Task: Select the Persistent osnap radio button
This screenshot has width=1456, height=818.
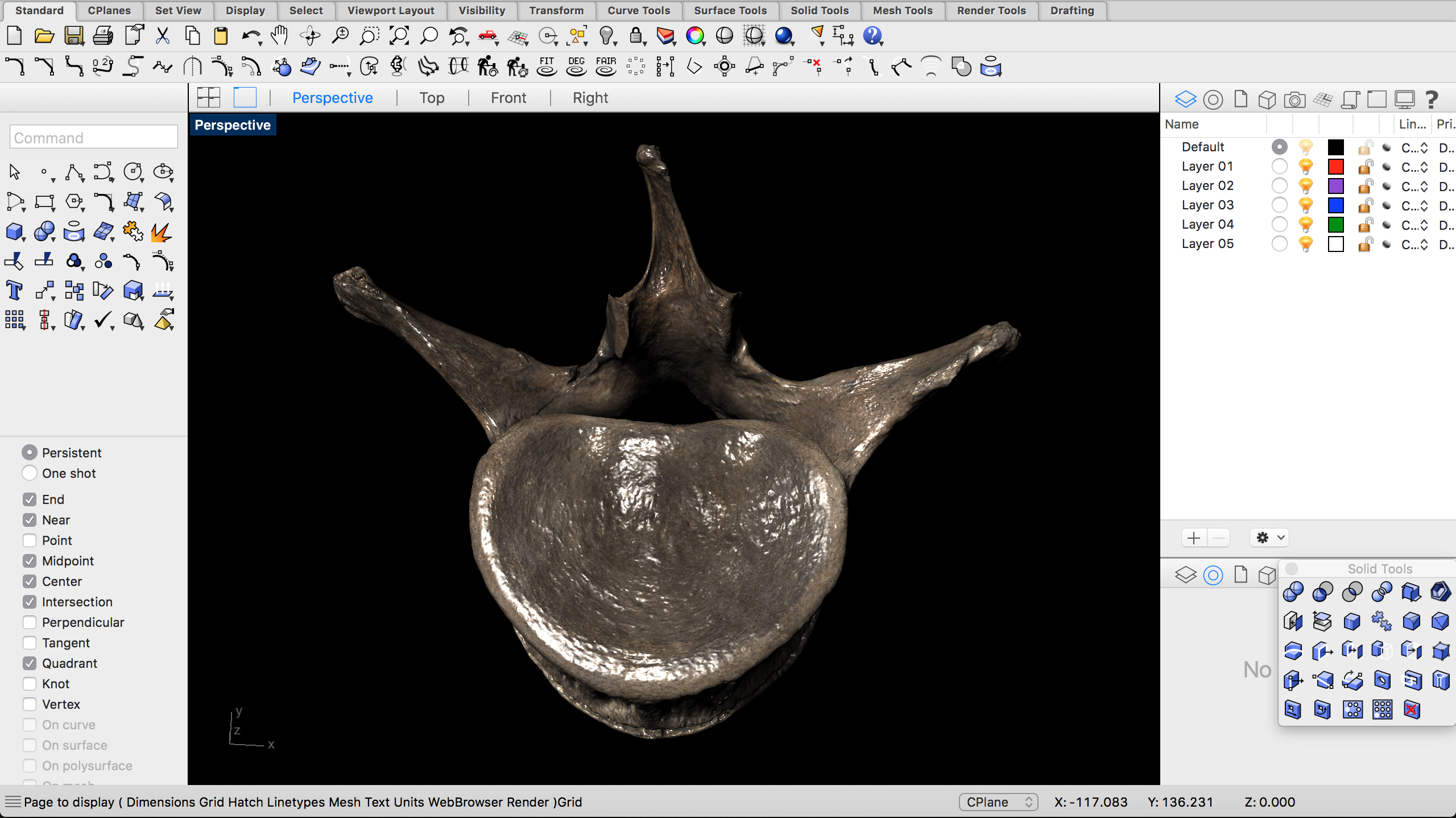Action: 30,452
